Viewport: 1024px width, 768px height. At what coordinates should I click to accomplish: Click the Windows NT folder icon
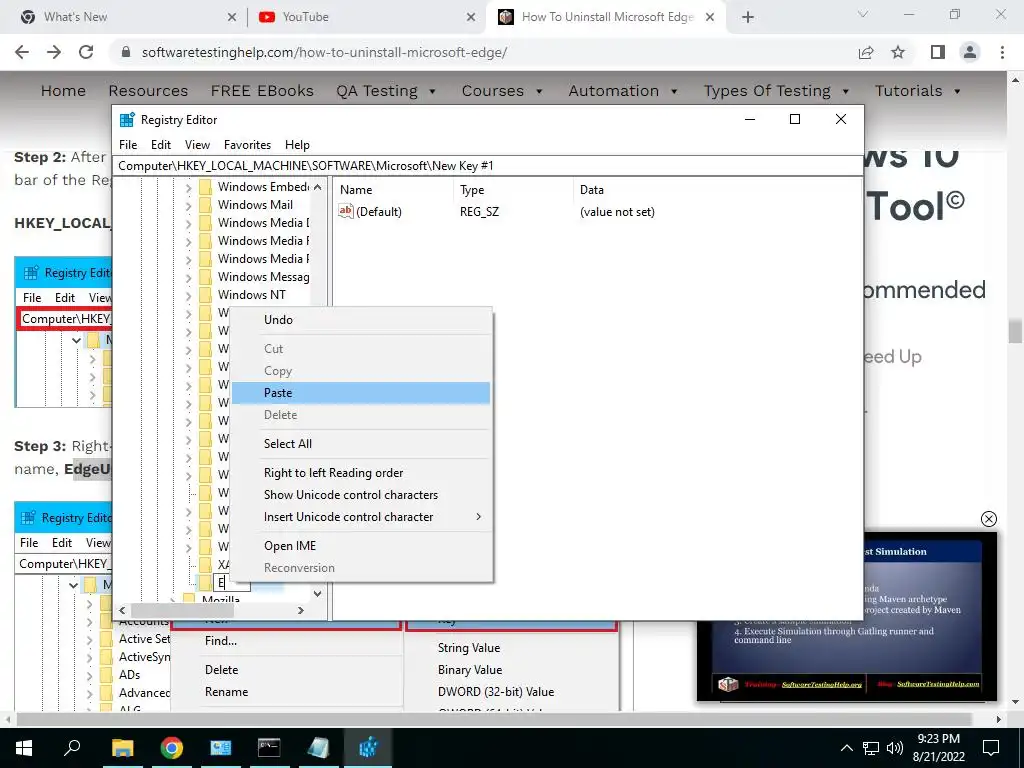[x=205, y=295]
